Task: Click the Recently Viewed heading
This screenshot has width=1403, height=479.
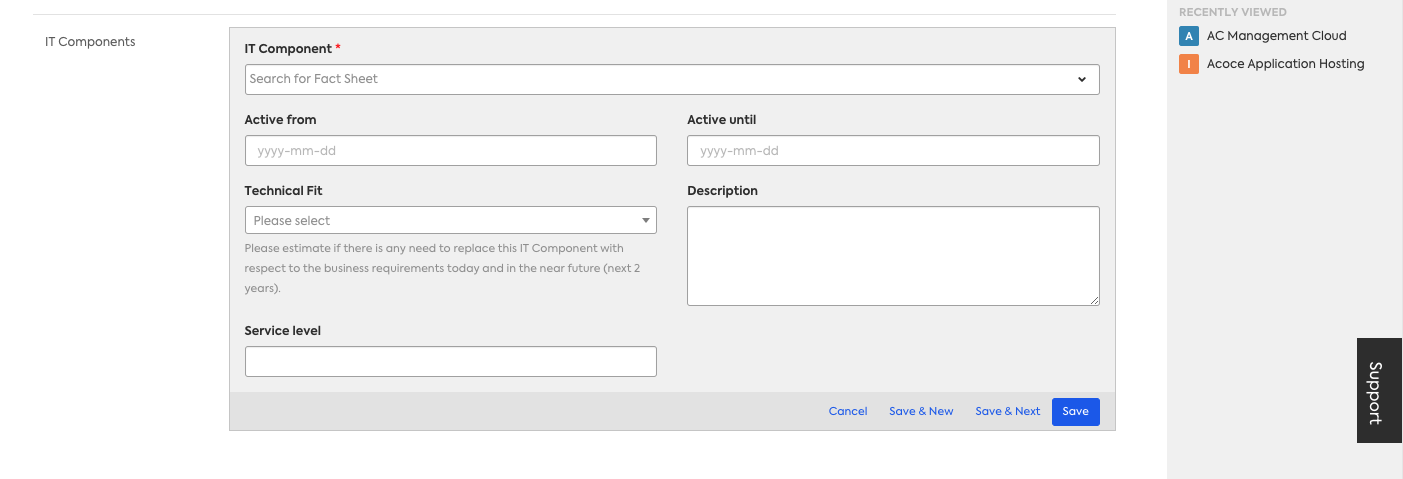Action: tap(1232, 12)
